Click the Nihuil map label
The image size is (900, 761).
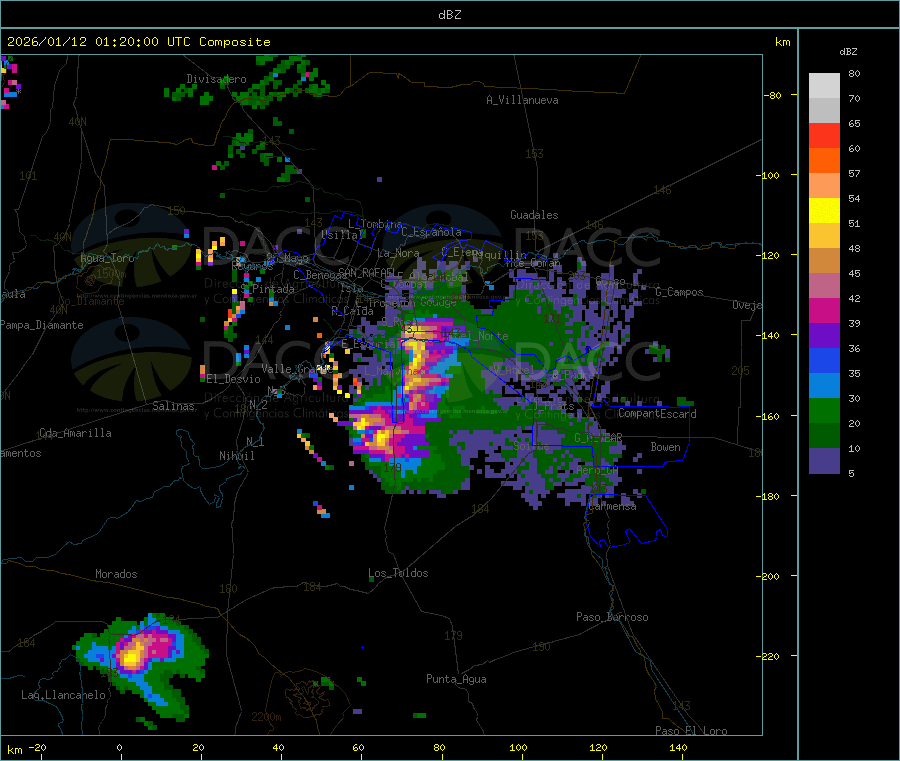pyautogui.click(x=236, y=456)
